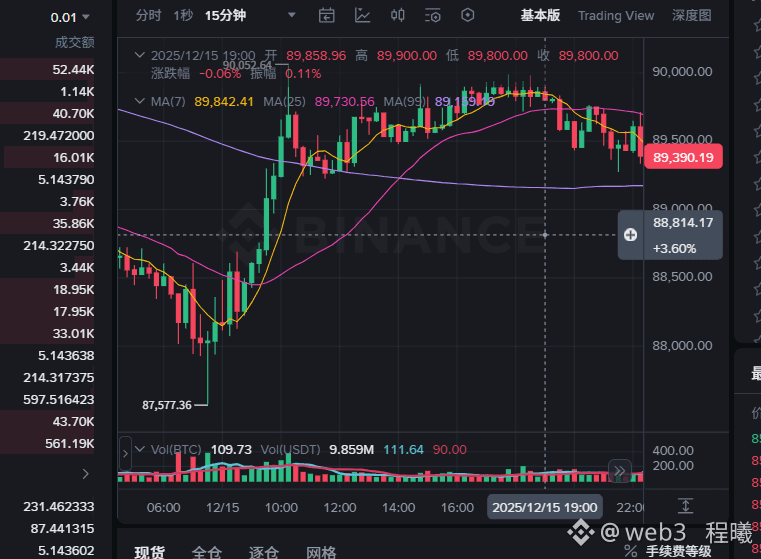Click the 597.516423 order book row

coord(48,399)
